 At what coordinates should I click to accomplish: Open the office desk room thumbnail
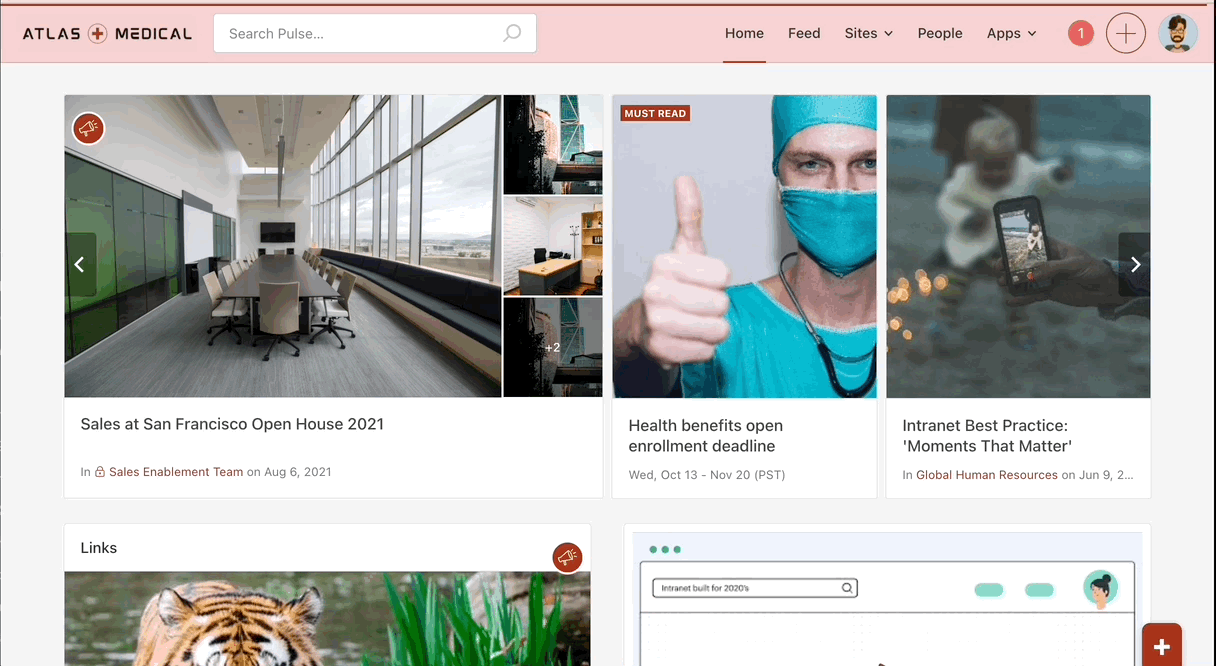click(x=553, y=246)
